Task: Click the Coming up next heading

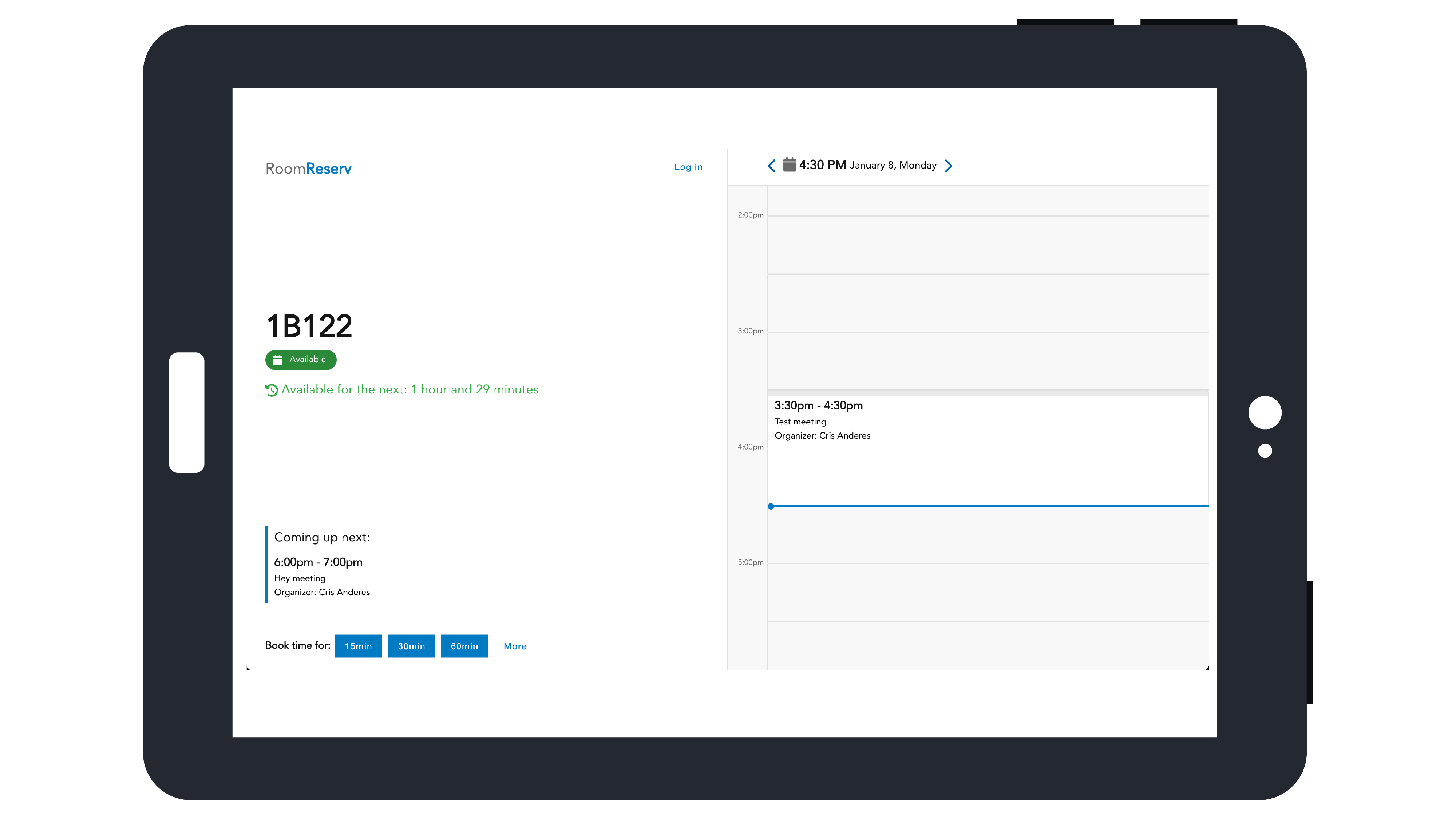Action: [322, 537]
